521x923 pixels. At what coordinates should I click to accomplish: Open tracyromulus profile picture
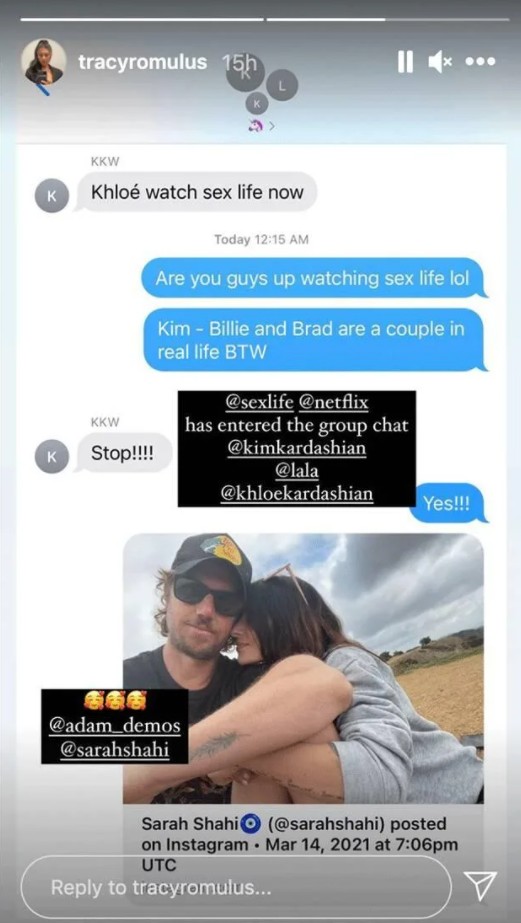(x=44, y=62)
